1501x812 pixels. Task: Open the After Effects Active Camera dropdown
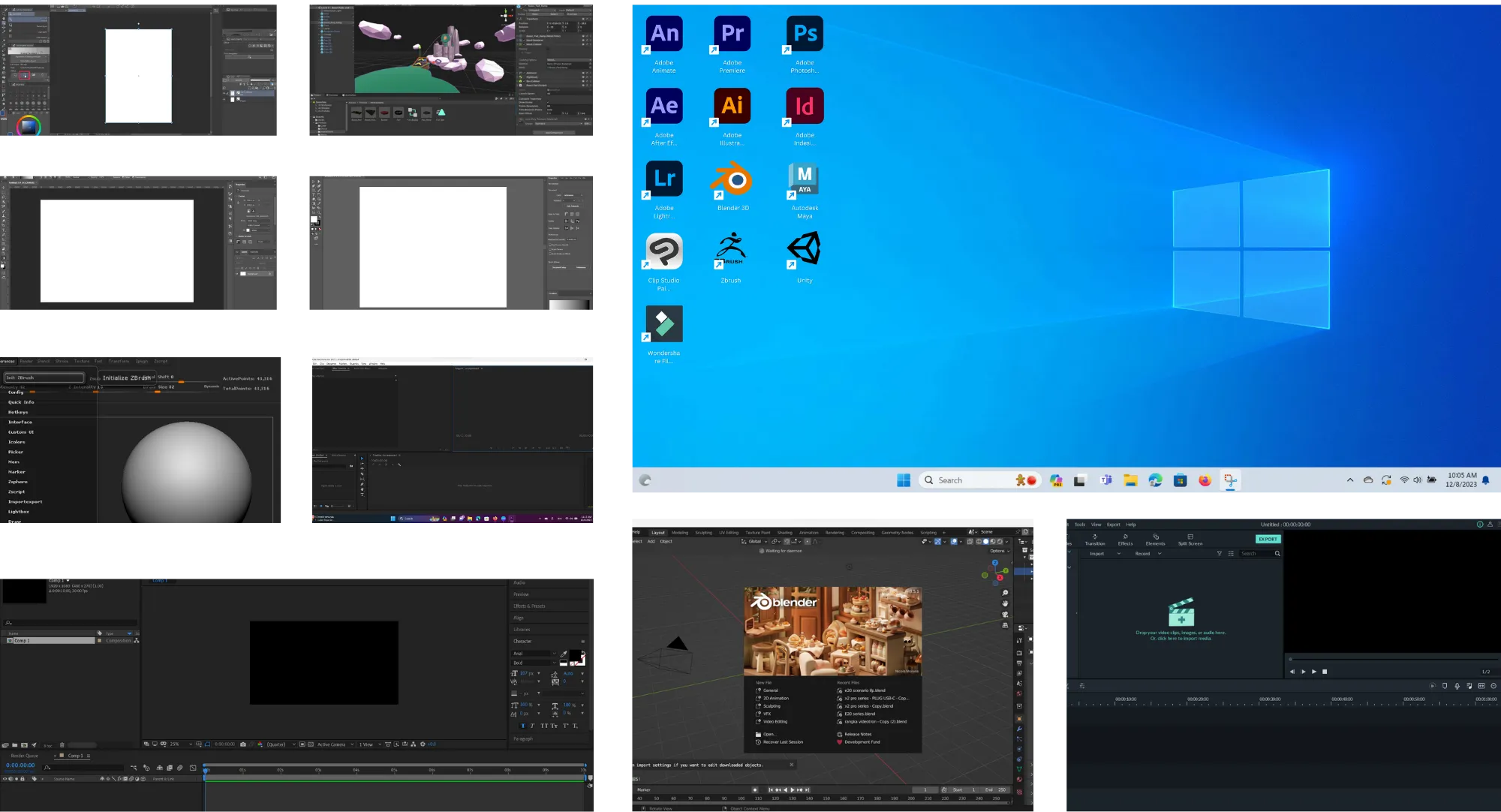(x=333, y=744)
